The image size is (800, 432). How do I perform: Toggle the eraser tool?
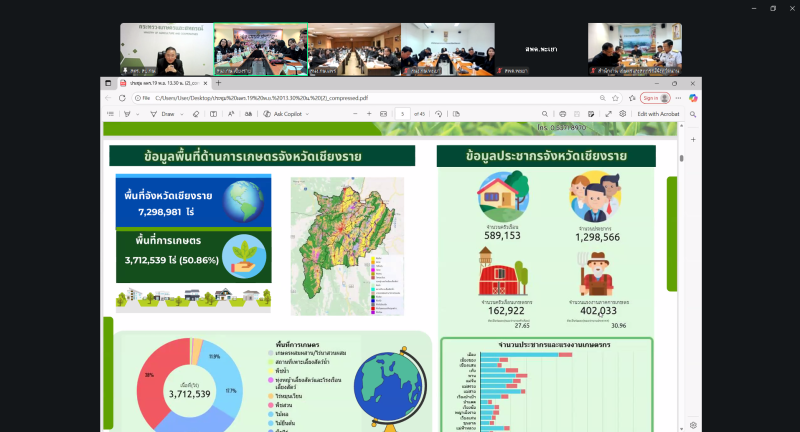(196, 114)
